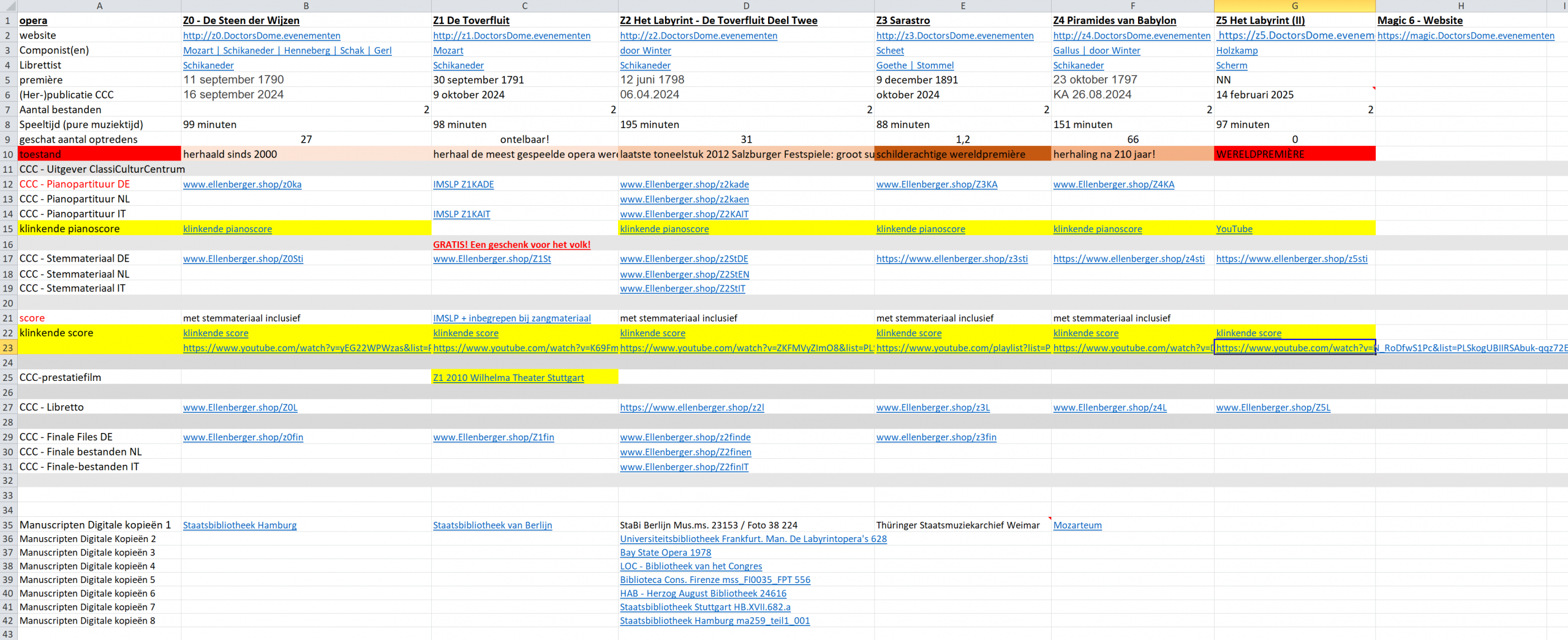Select row 23 header
Screen dimensions: 1568x640
point(8,348)
